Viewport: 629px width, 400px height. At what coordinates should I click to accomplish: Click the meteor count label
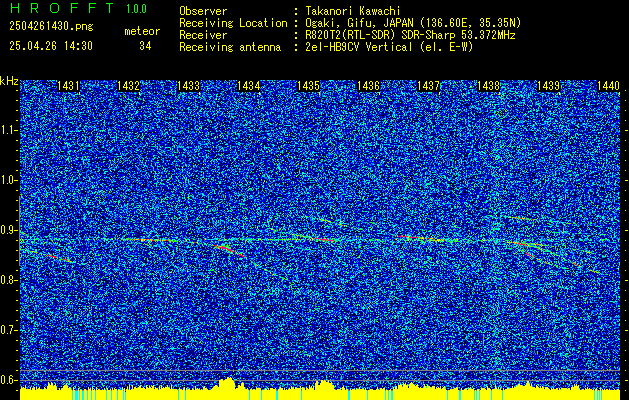(x=142, y=31)
